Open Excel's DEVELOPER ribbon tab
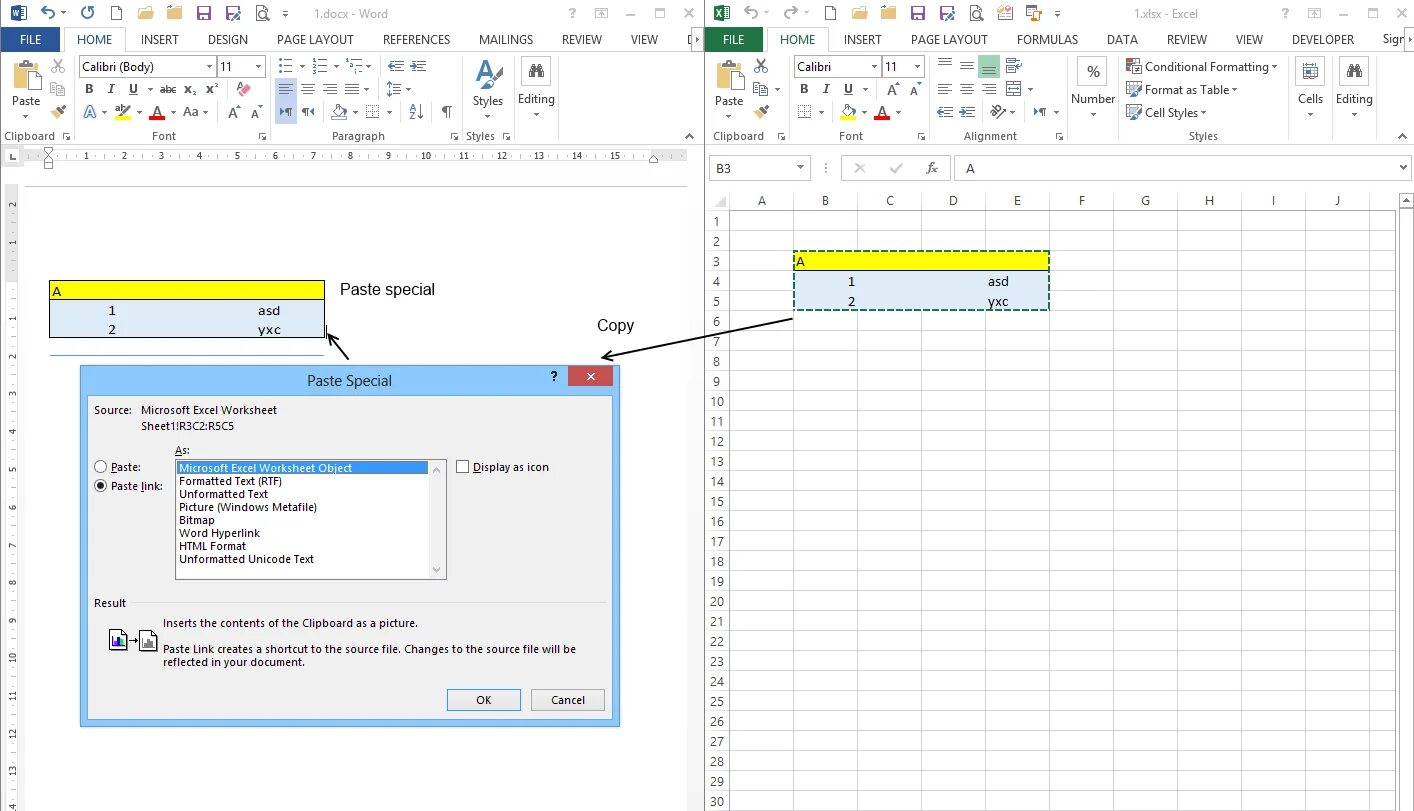This screenshot has height=811, width=1414. tap(1322, 39)
